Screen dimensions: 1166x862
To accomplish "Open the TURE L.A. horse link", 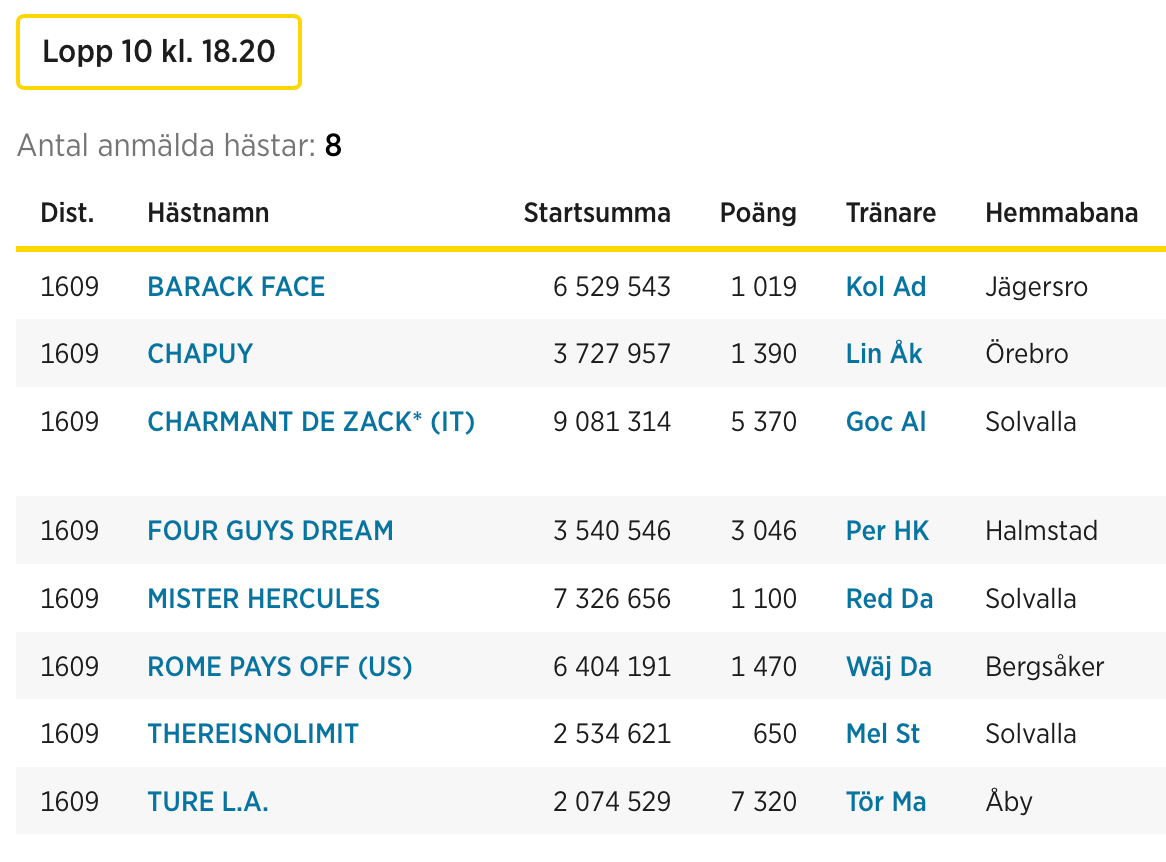I will [208, 802].
